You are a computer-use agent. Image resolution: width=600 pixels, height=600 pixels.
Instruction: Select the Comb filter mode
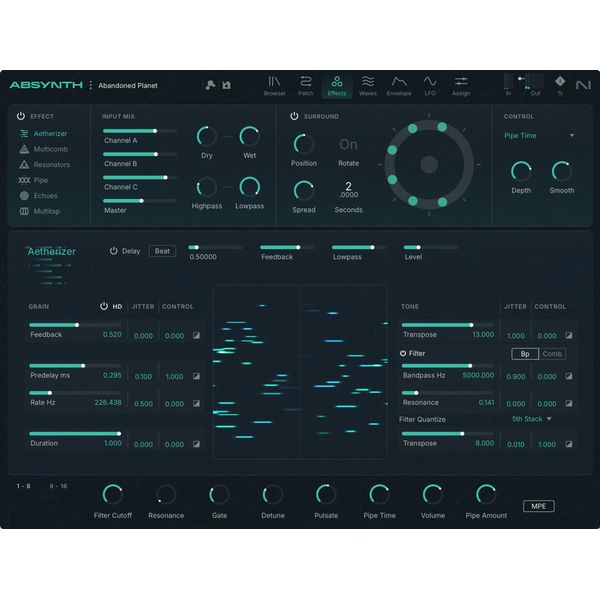pos(552,354)
